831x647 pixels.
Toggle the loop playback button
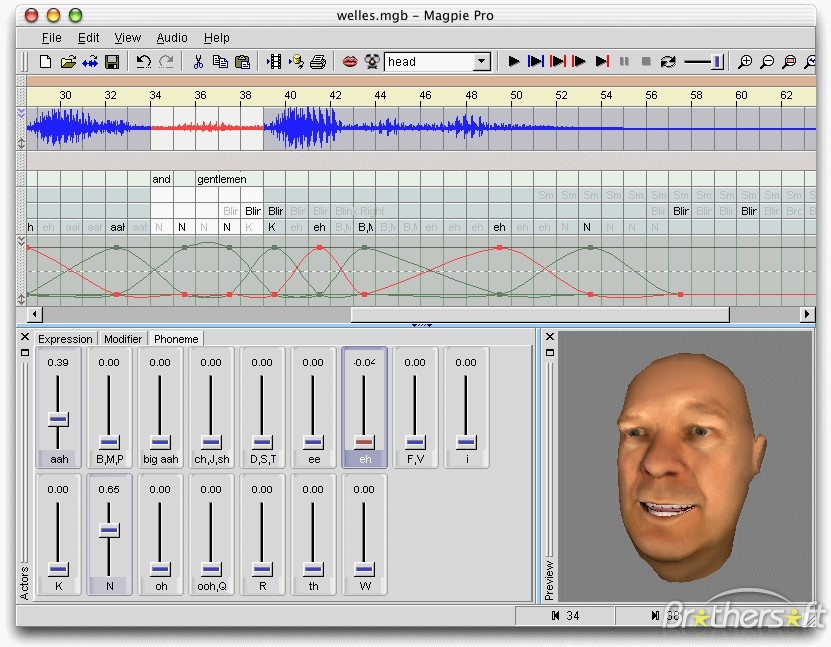(668, 62)
